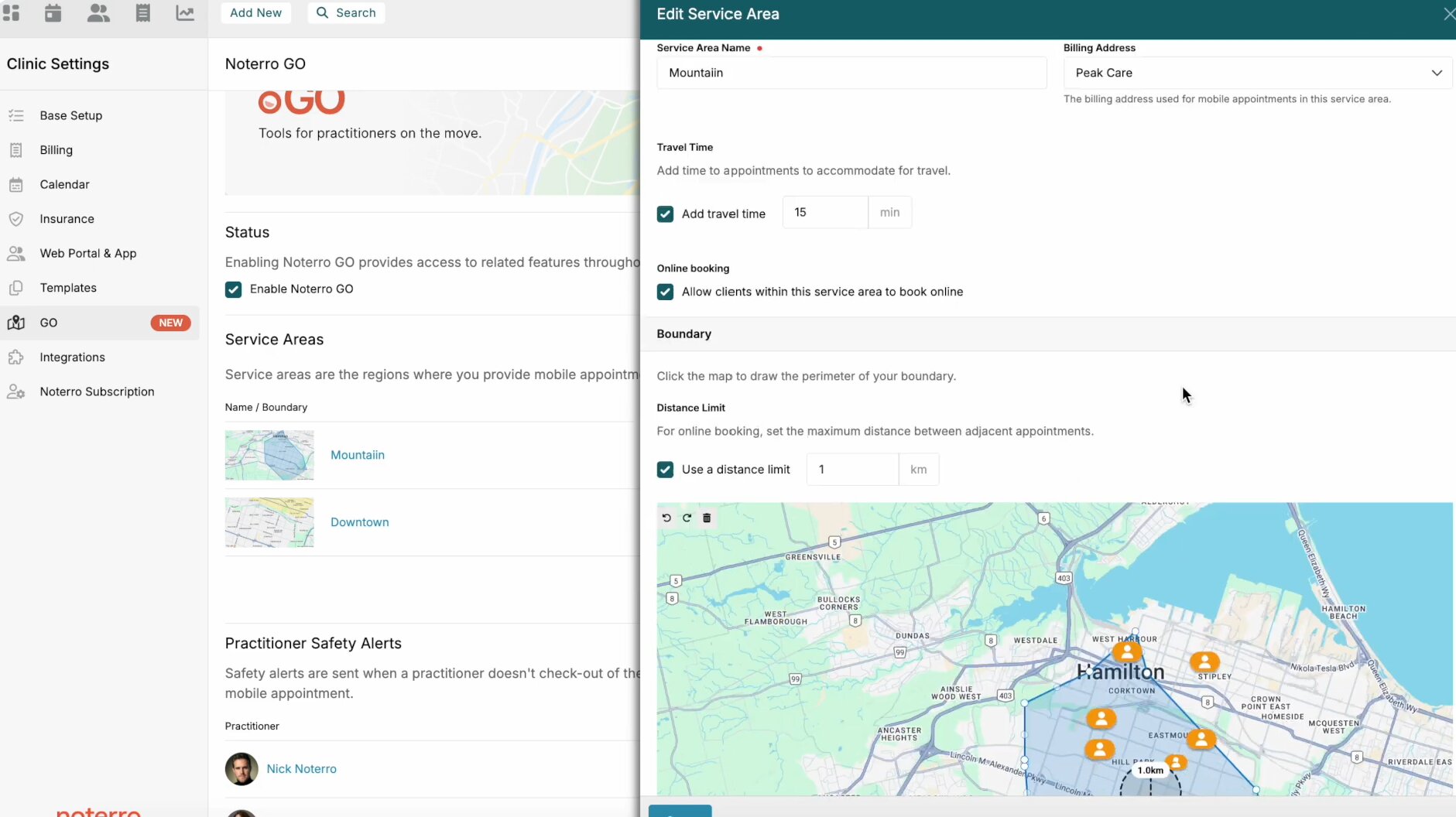1456x817 pixels.
Task: Open the Add New menu
Action: click(255, 13)
